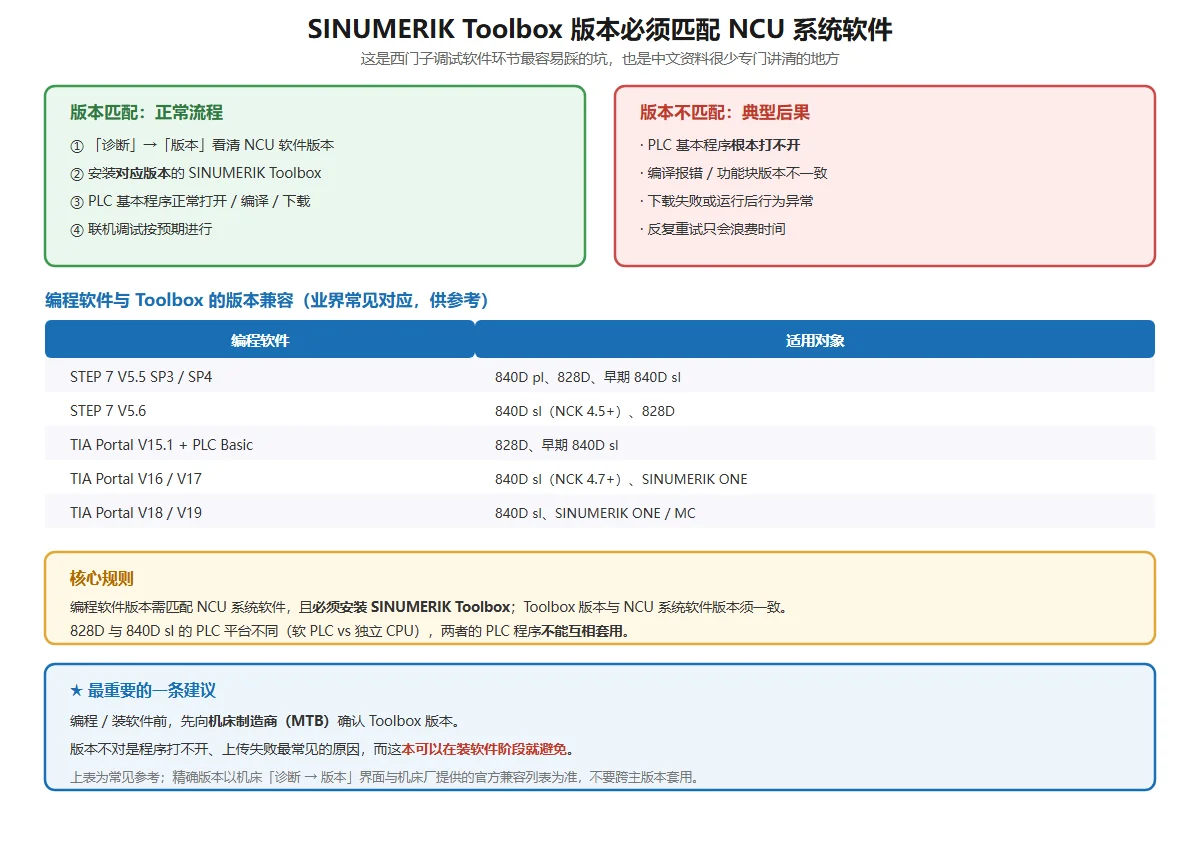Click the line PLC 基本程序根本打不开
Image resolution: width=1200 pixels, height=860 pixels.
point(720,145)
